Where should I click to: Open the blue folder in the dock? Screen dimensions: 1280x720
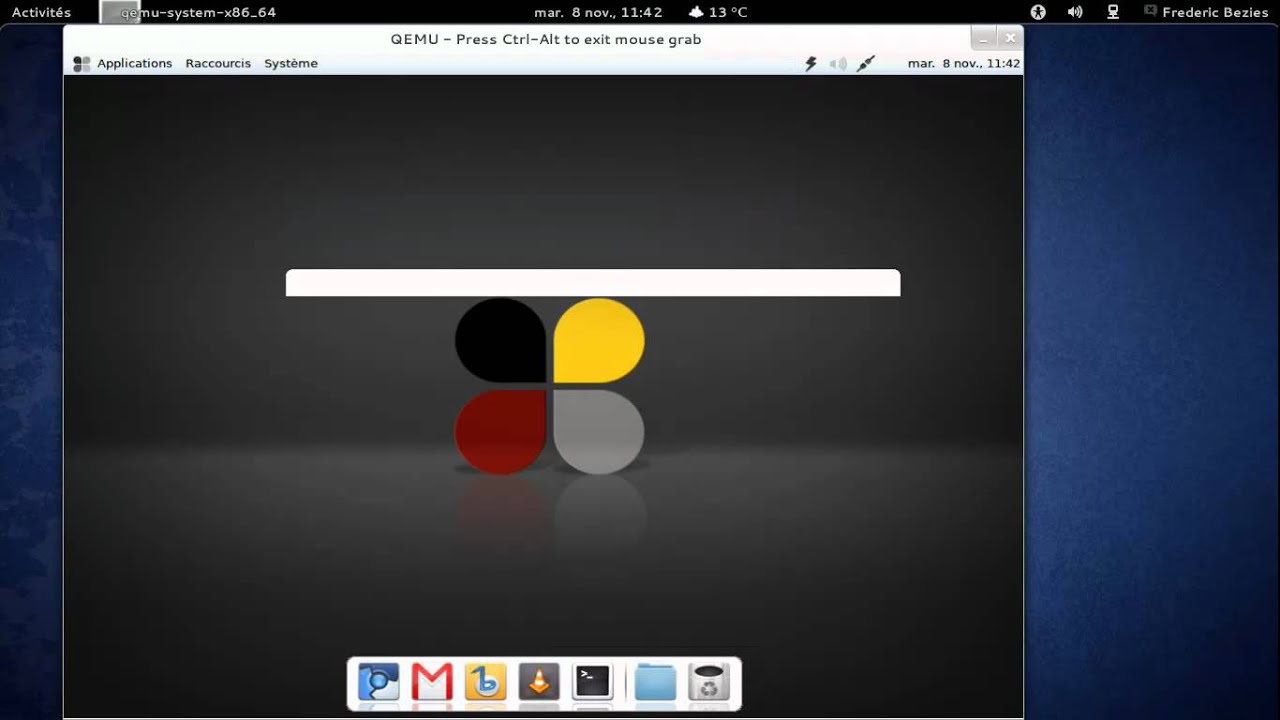coord(656,682)
